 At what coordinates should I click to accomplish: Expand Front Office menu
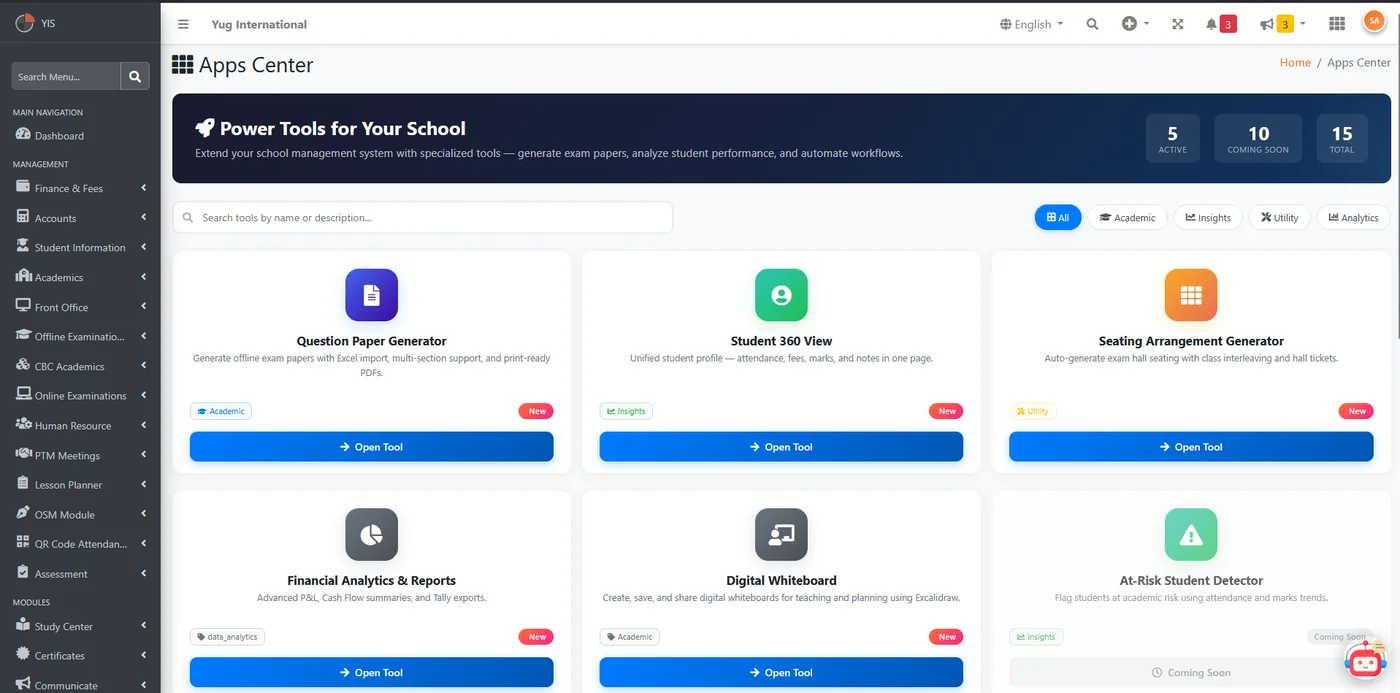coord(80,307)
